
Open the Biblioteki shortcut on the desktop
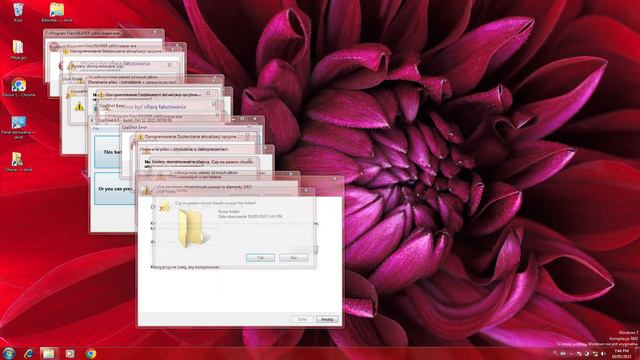57,12
